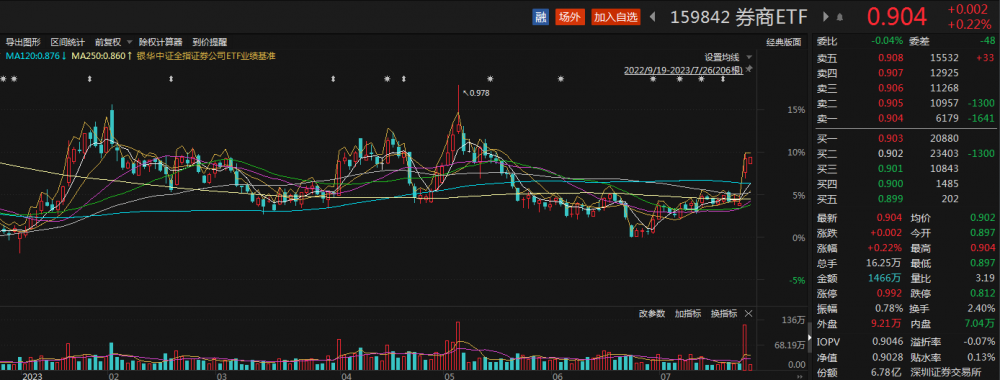Select the 卖三 0.906 order row
Screen dimensions: 1000x380
pyautogui.click(x=906, y=88)
